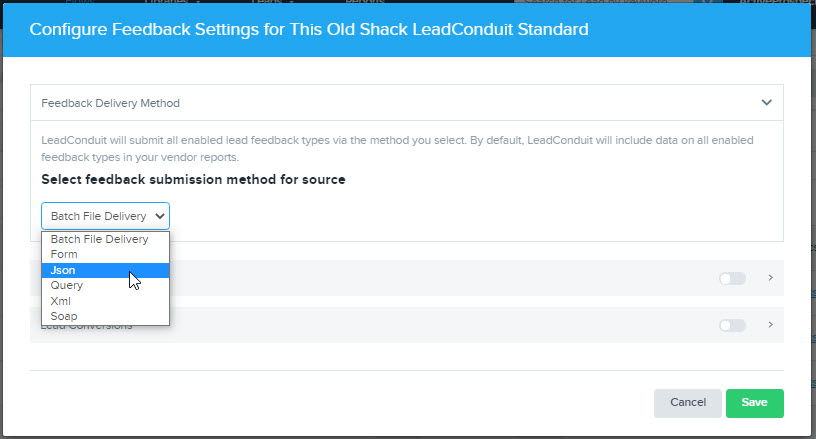
Task: Click the Lead Conversions row
Action: 407,325
